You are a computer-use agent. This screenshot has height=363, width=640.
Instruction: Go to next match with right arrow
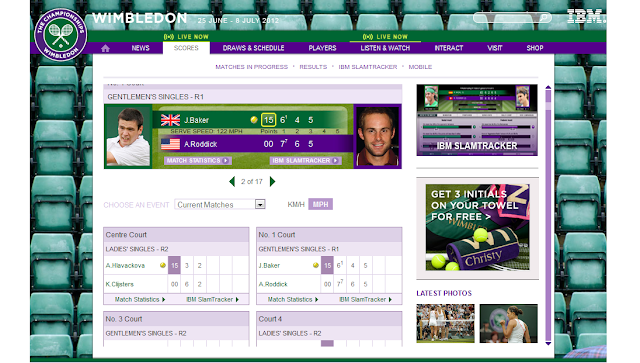272,182
